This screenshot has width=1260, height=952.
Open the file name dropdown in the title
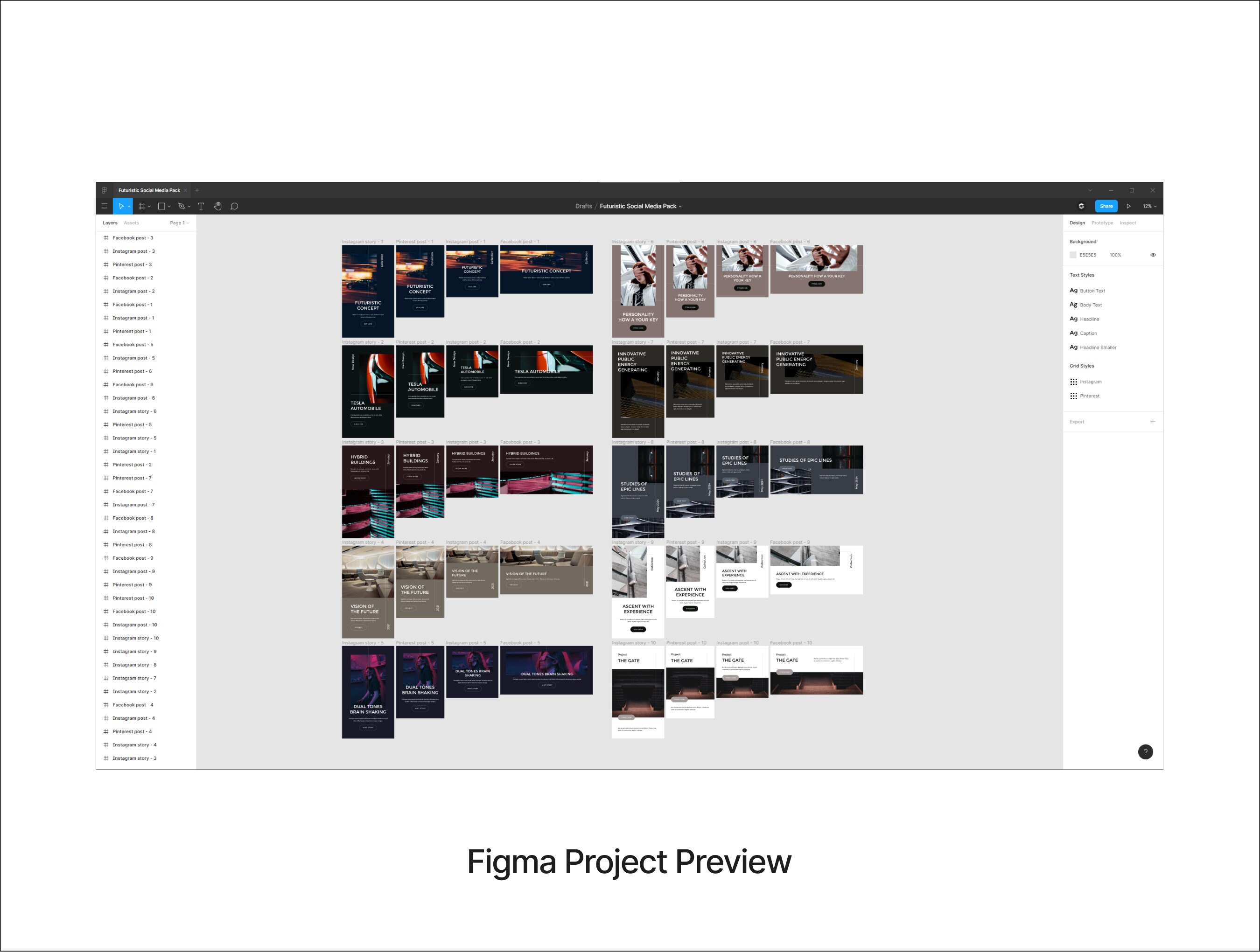tap(680, 207)
